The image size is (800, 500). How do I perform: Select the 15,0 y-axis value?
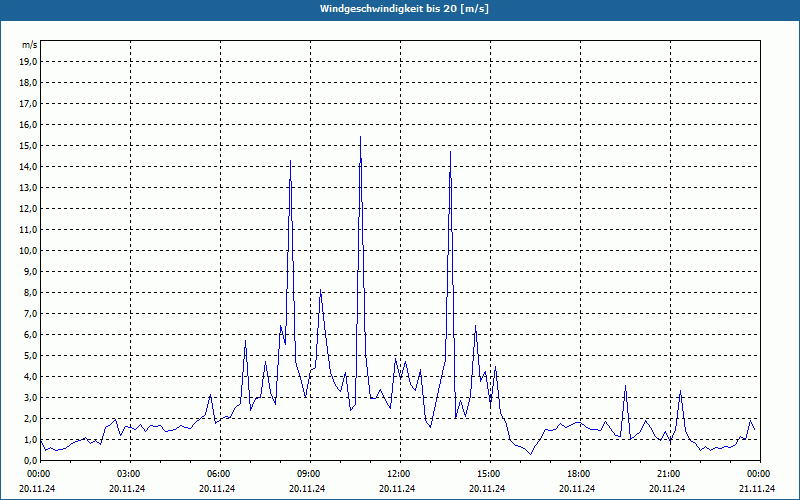point(28,145)
